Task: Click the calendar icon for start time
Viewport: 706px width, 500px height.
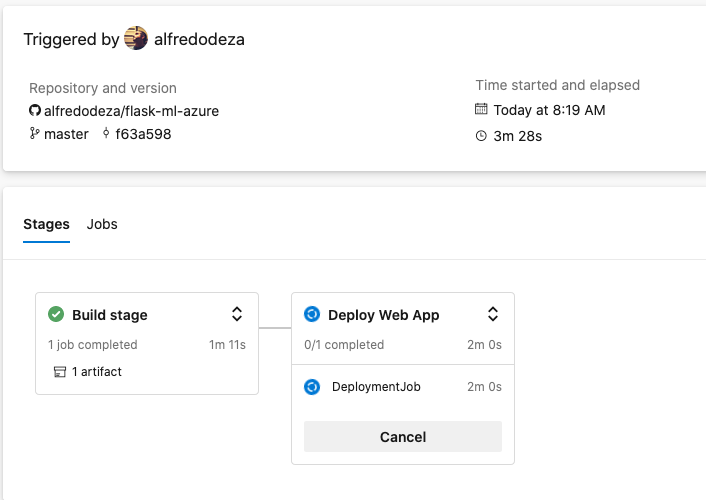Action: (481, 110)
